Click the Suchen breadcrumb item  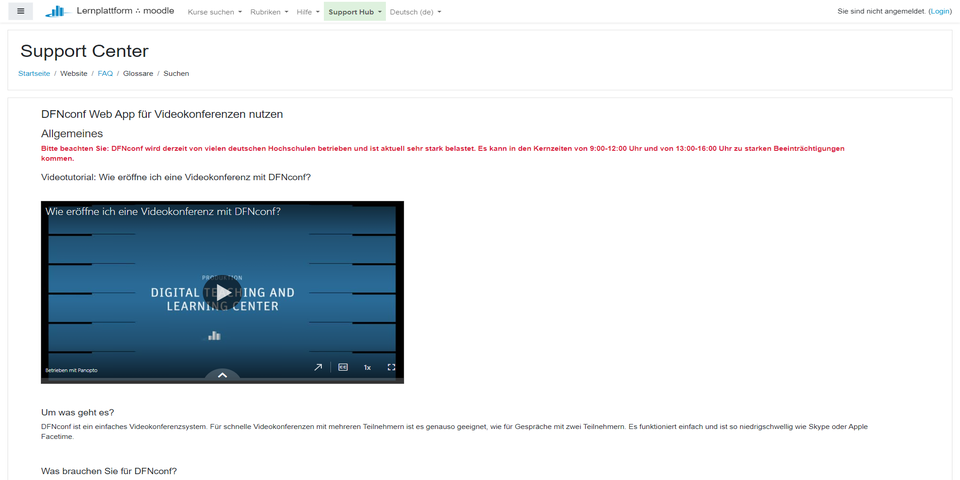[176, 73]
